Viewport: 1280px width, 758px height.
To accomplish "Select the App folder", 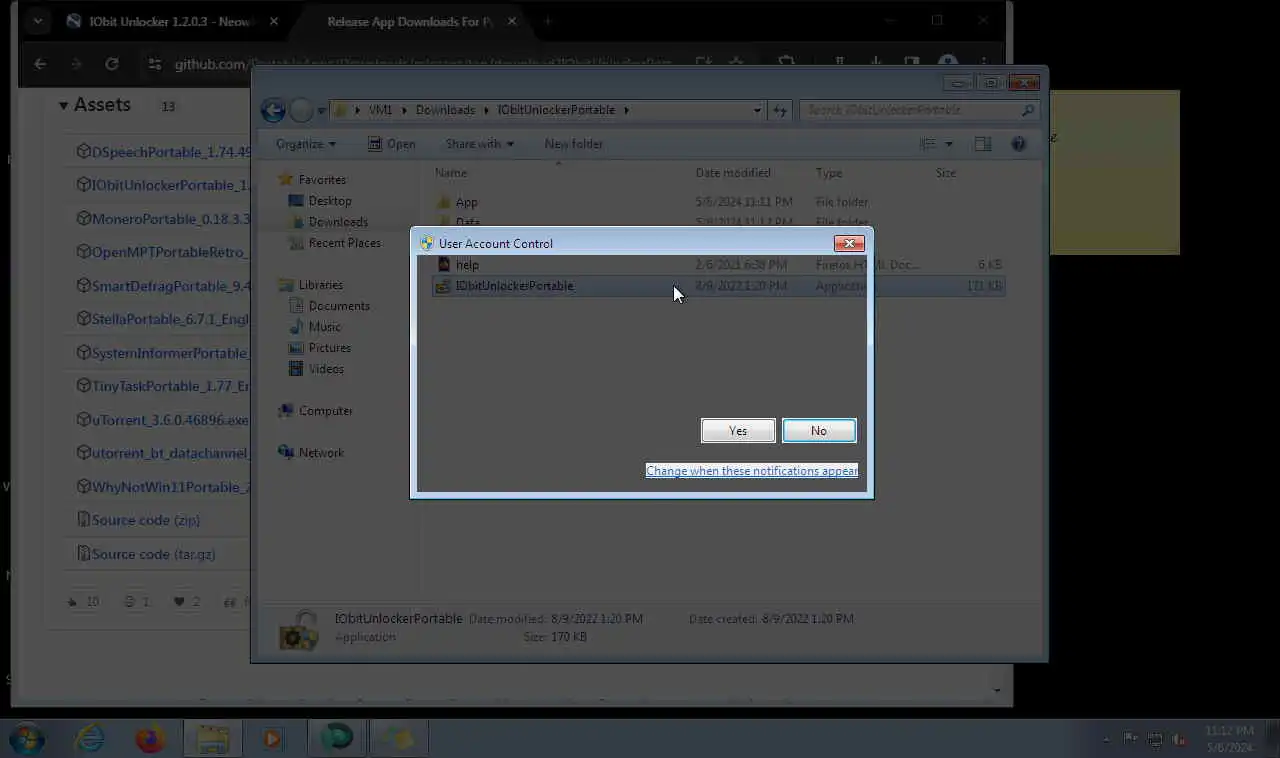I will 466,202.
